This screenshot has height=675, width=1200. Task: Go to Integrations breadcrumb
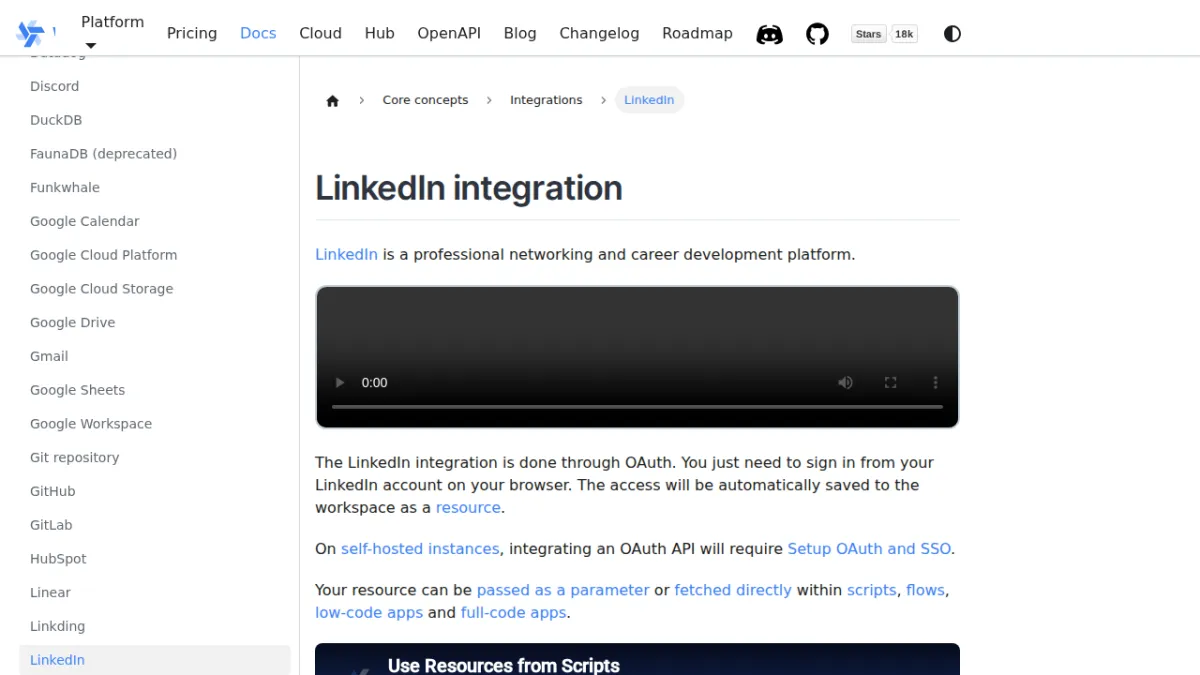(x=546, y=100)
